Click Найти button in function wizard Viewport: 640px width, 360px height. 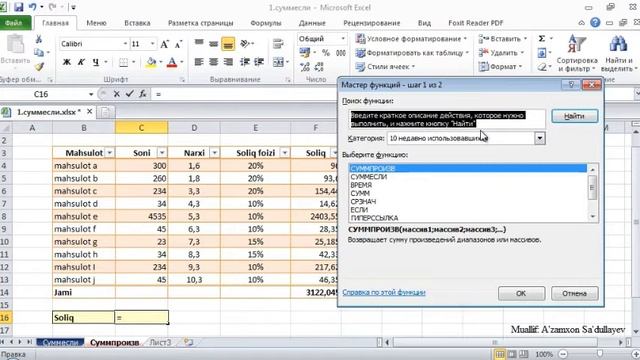click(574, 116)
